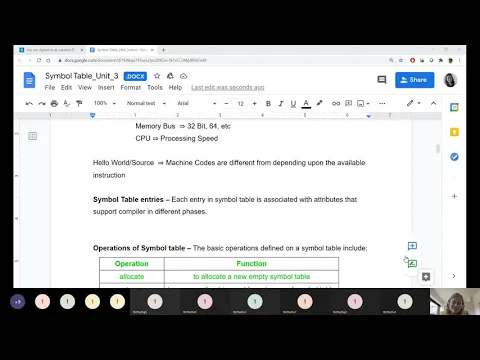Viewport: 480px width, 360px height.
Task: Click the 'allocate' table cell
Action: click(x=132, y=276)
